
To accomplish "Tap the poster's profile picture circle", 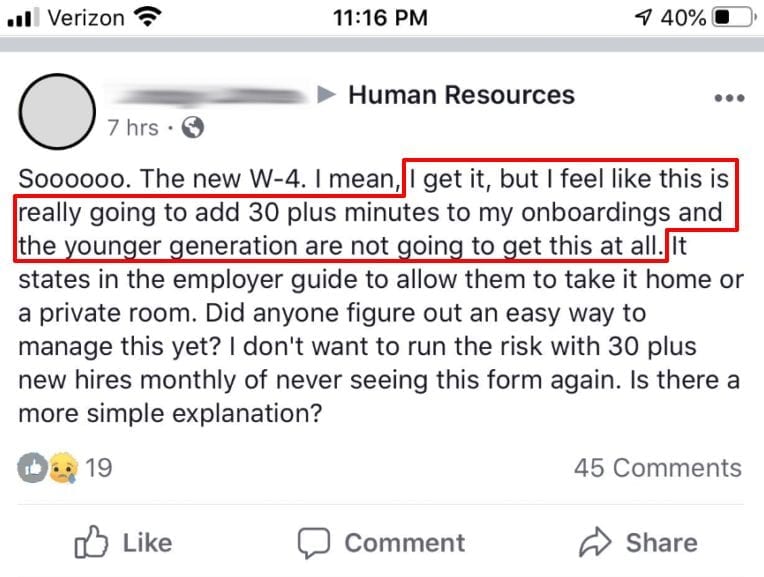I will coord(57,111).
